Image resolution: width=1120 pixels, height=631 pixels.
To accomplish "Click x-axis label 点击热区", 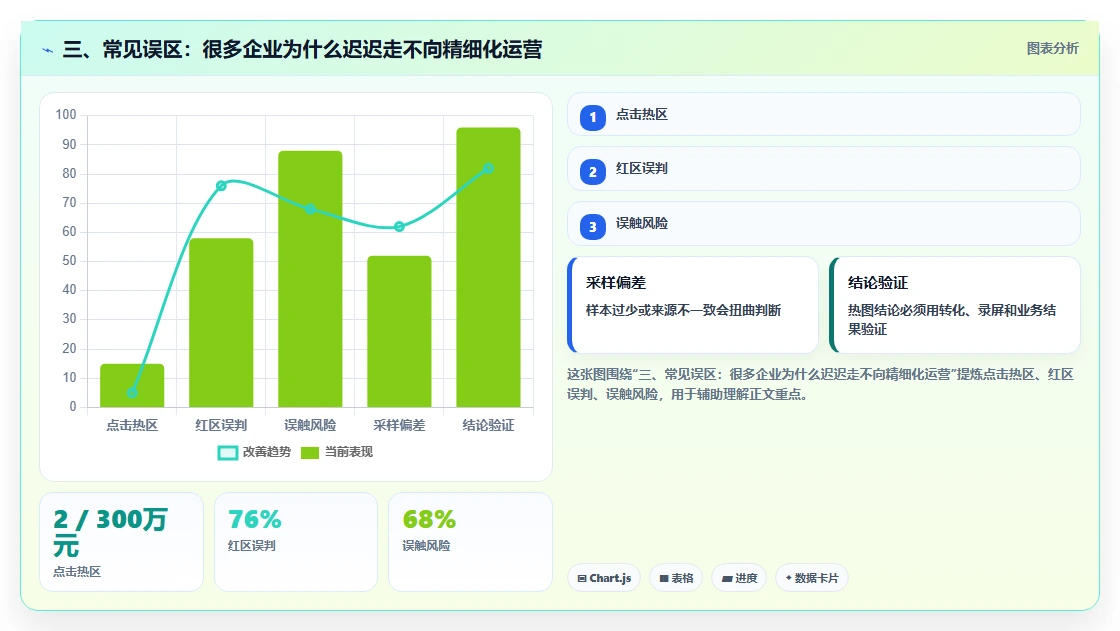I will pyautogui.click(x=132, y=425).
